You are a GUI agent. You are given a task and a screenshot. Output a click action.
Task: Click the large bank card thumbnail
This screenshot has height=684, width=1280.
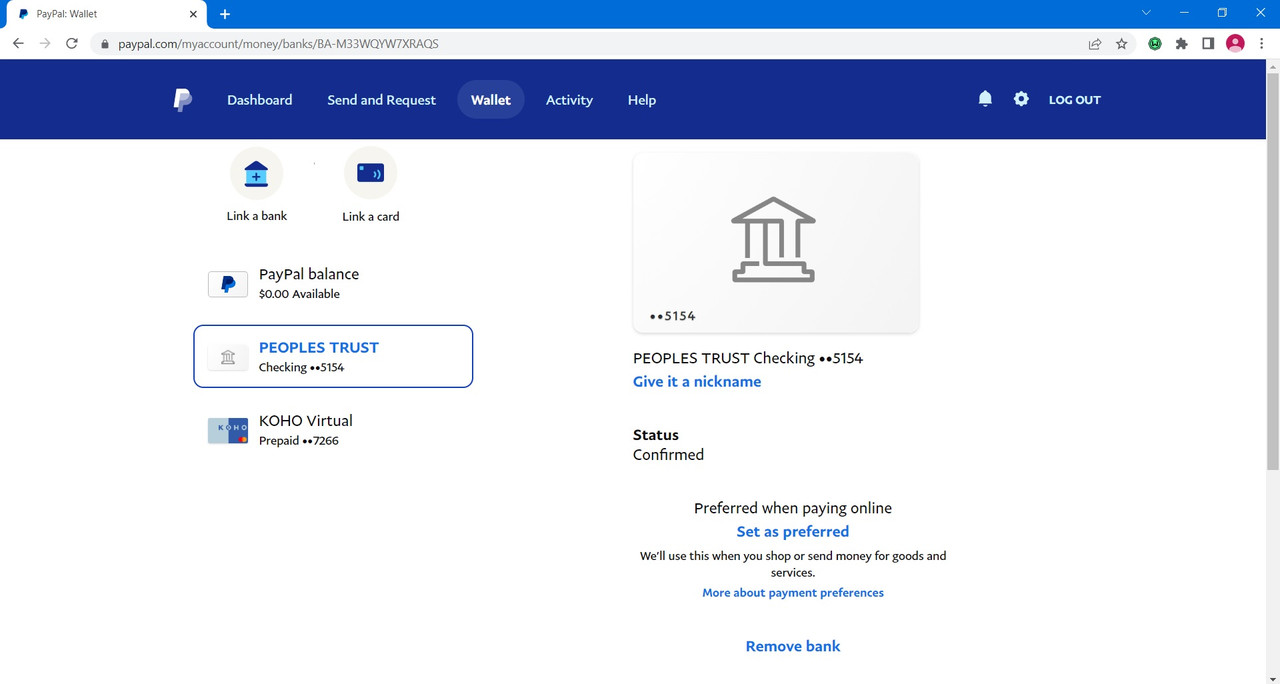click(776, 243)
